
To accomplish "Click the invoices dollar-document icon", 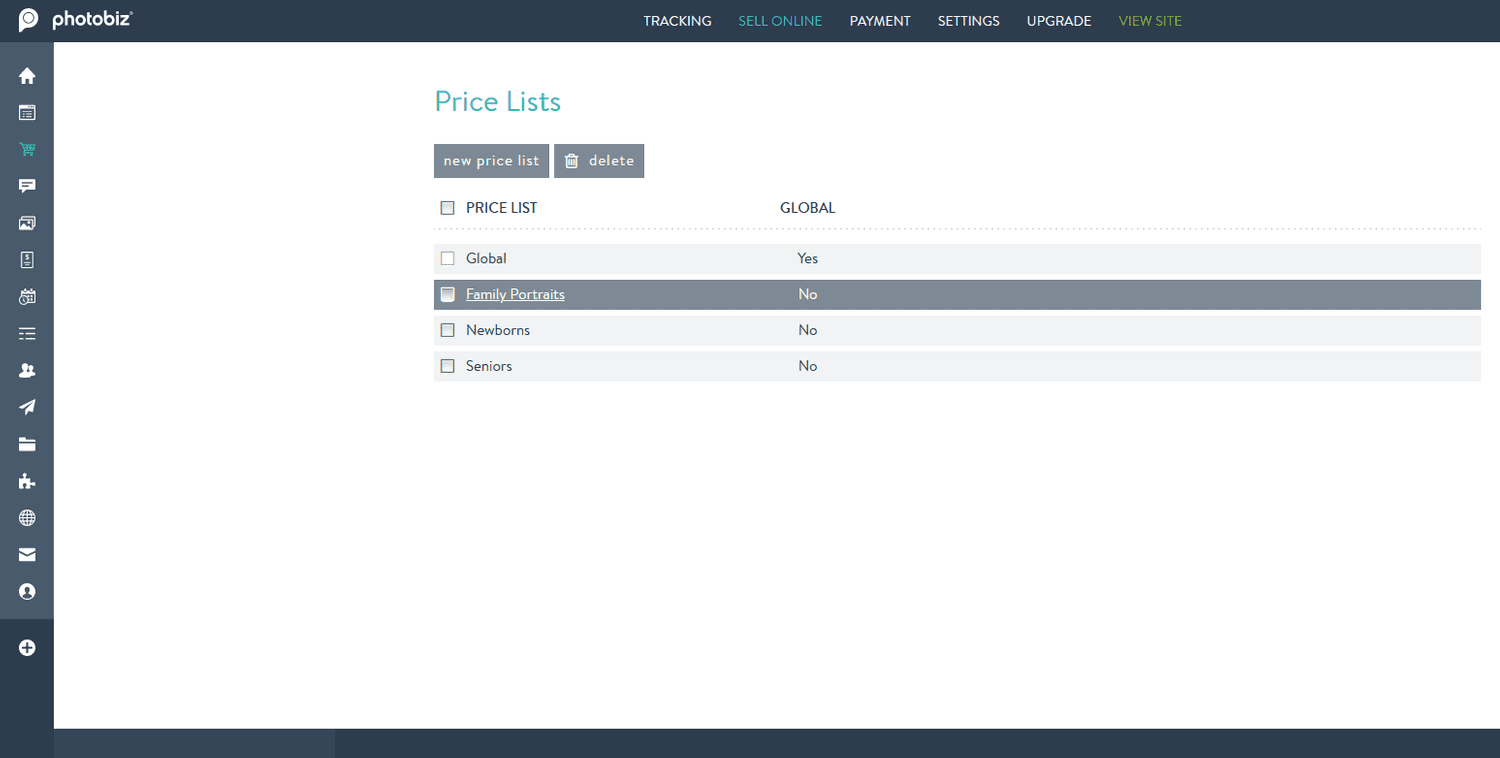I will (x=27, y=259).
